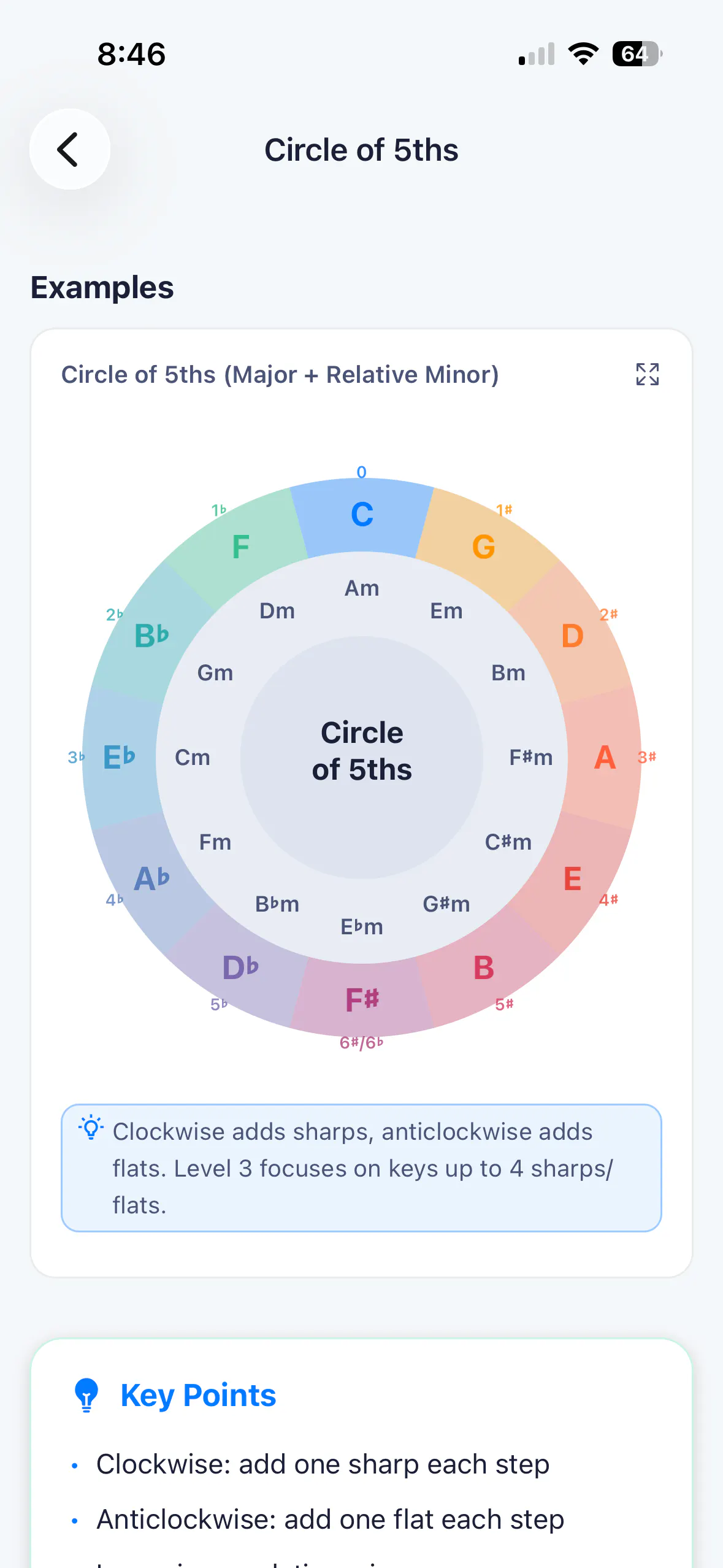Tap the back arrow button
The width and height of the screenshot is (723, 1568).
70,149
